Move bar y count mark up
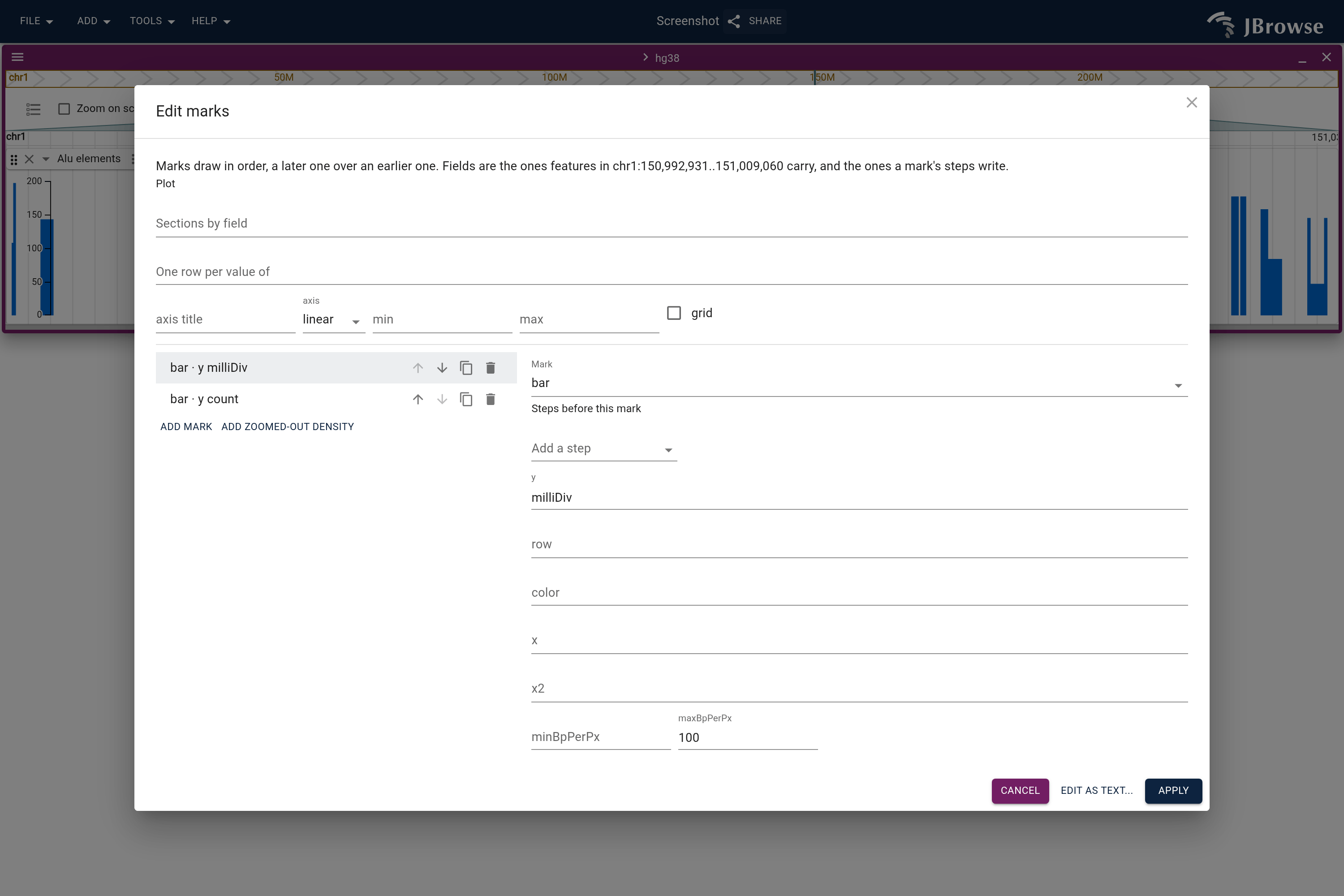The width and height of the screenshot is (1344, 896). pyautogui.click(x=418, y=400)
